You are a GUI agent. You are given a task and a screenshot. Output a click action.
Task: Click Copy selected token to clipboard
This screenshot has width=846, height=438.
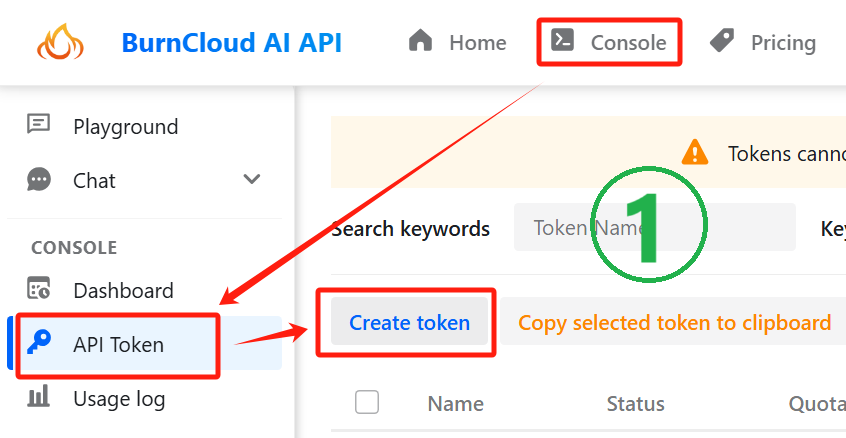[x=674, y=322]
